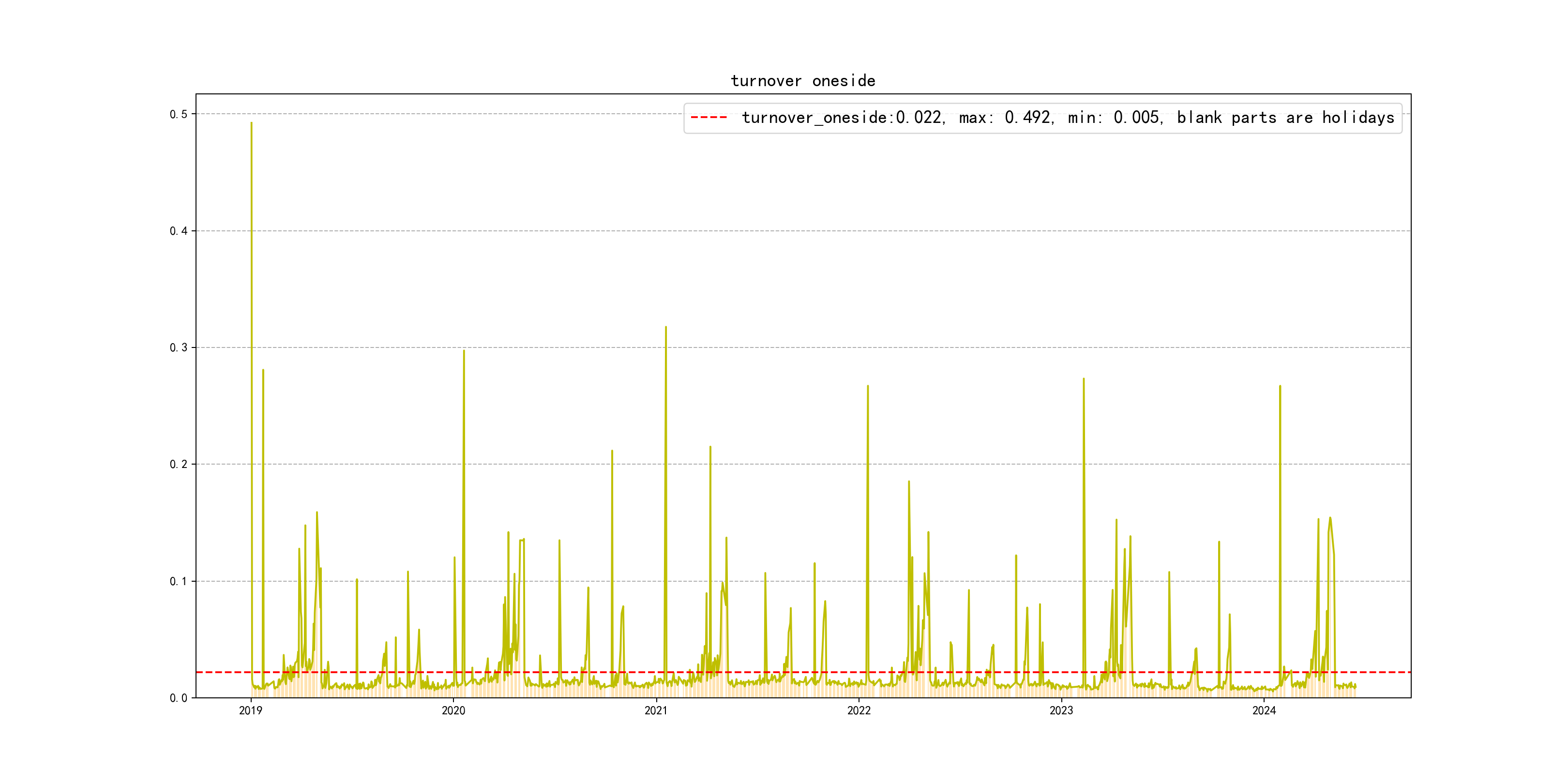Click the 2022 x-axis label
This screenshot has height=784, width=1568.
pyautogui.click(x=859, y=710)
